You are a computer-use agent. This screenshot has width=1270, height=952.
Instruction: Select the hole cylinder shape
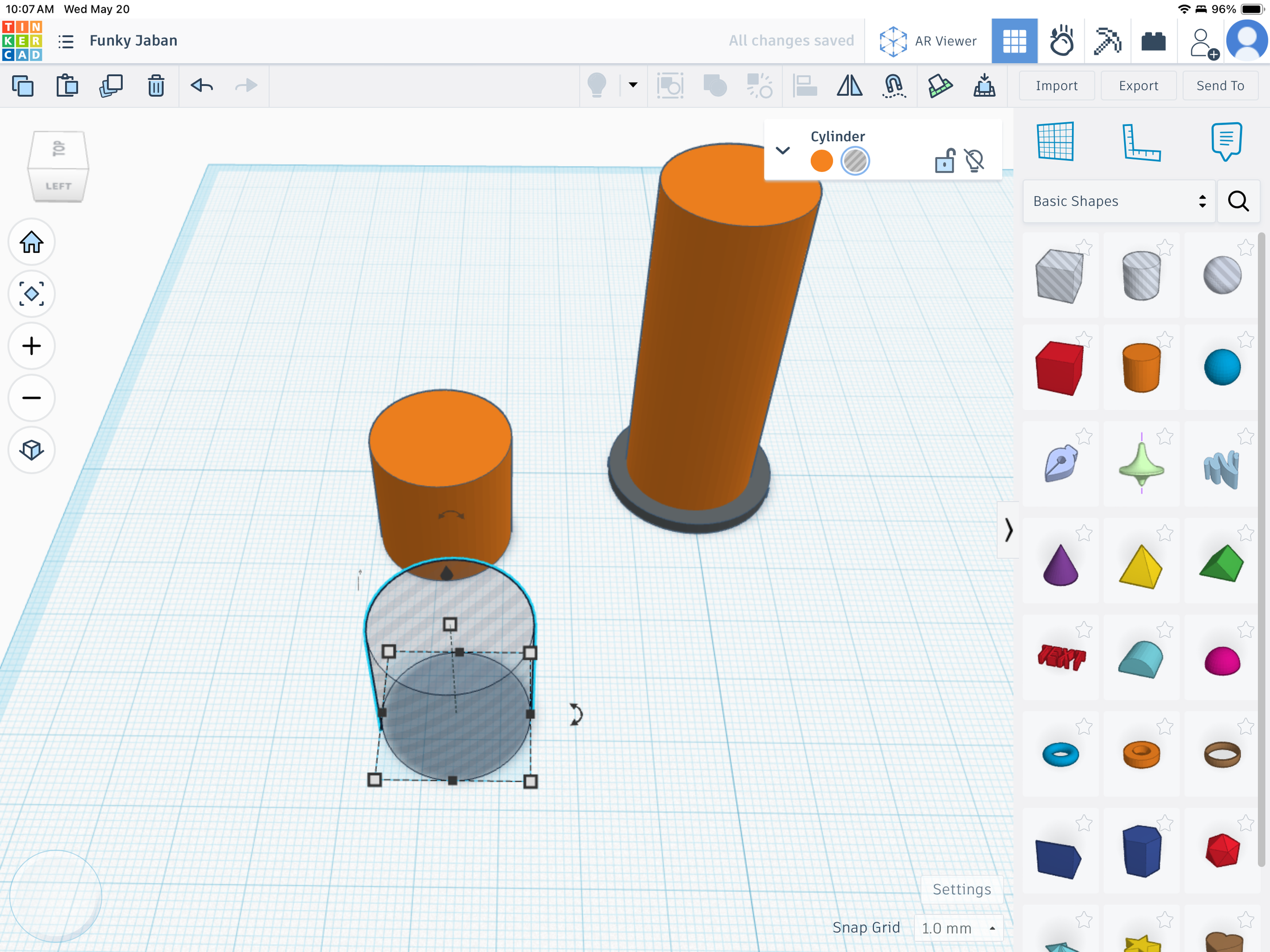tap(1141, 276)
